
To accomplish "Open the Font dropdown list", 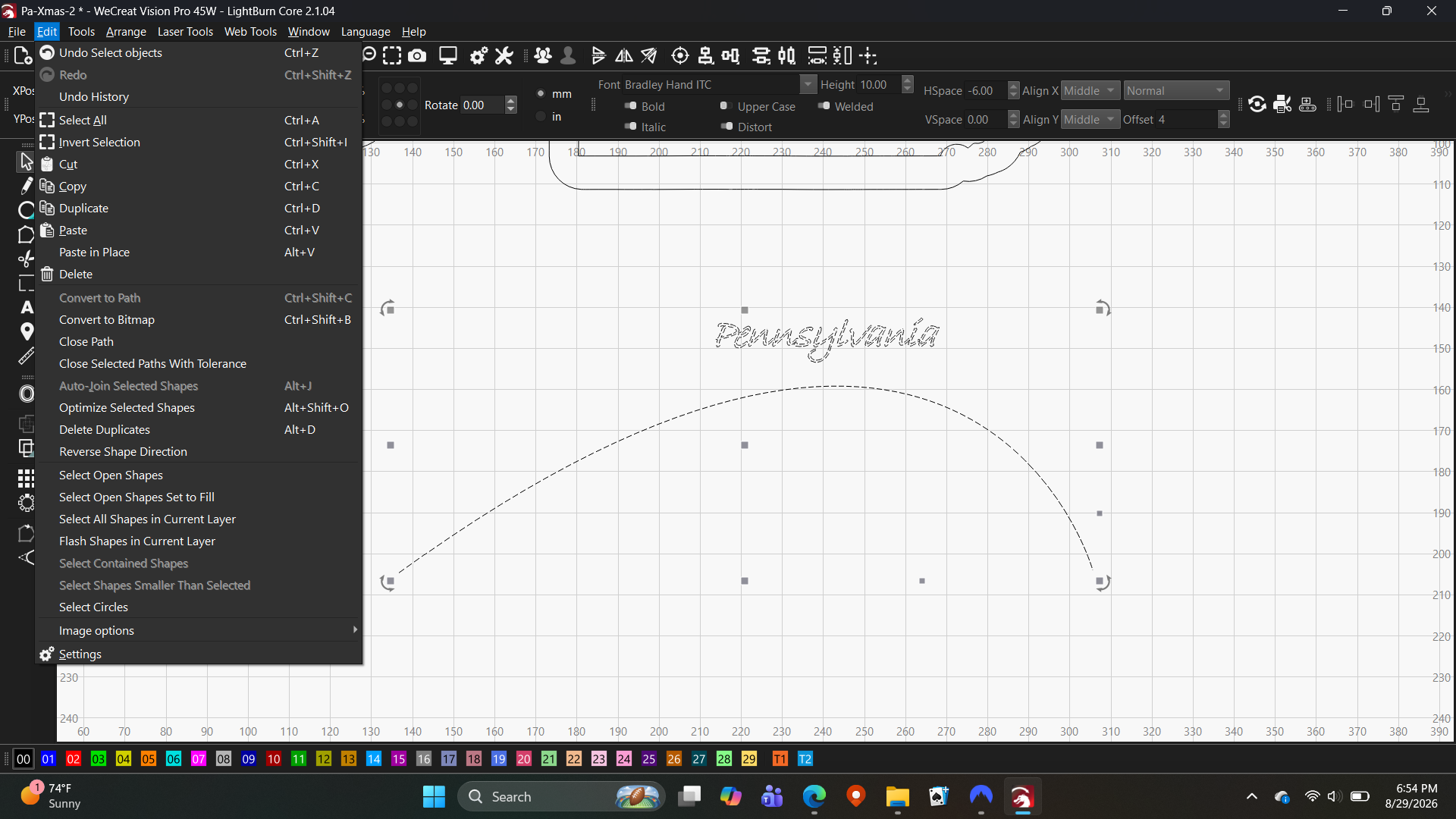I will click(x=808, y=84).
